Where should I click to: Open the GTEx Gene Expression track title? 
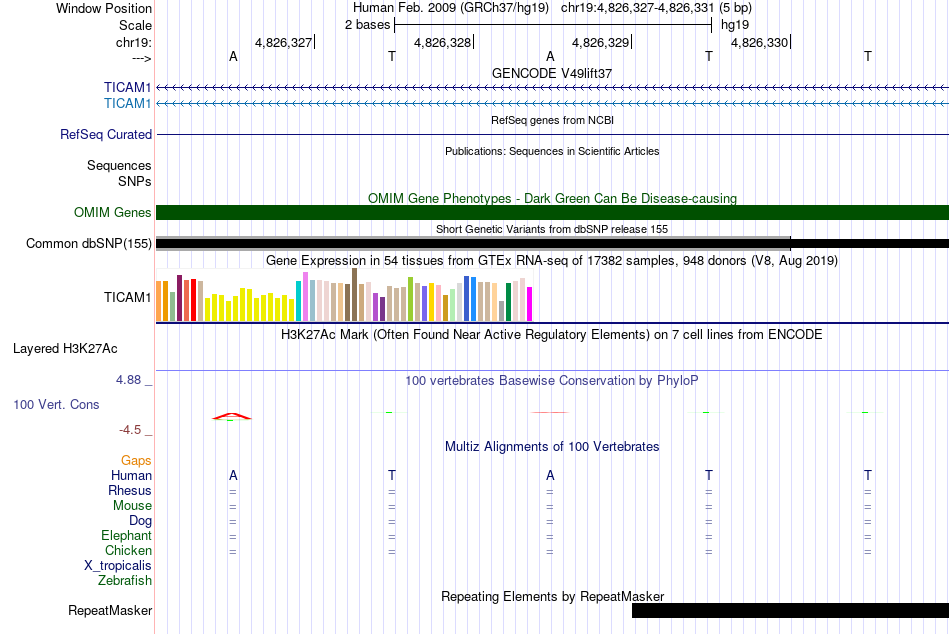pyautogui.click(x=552, y=261)
